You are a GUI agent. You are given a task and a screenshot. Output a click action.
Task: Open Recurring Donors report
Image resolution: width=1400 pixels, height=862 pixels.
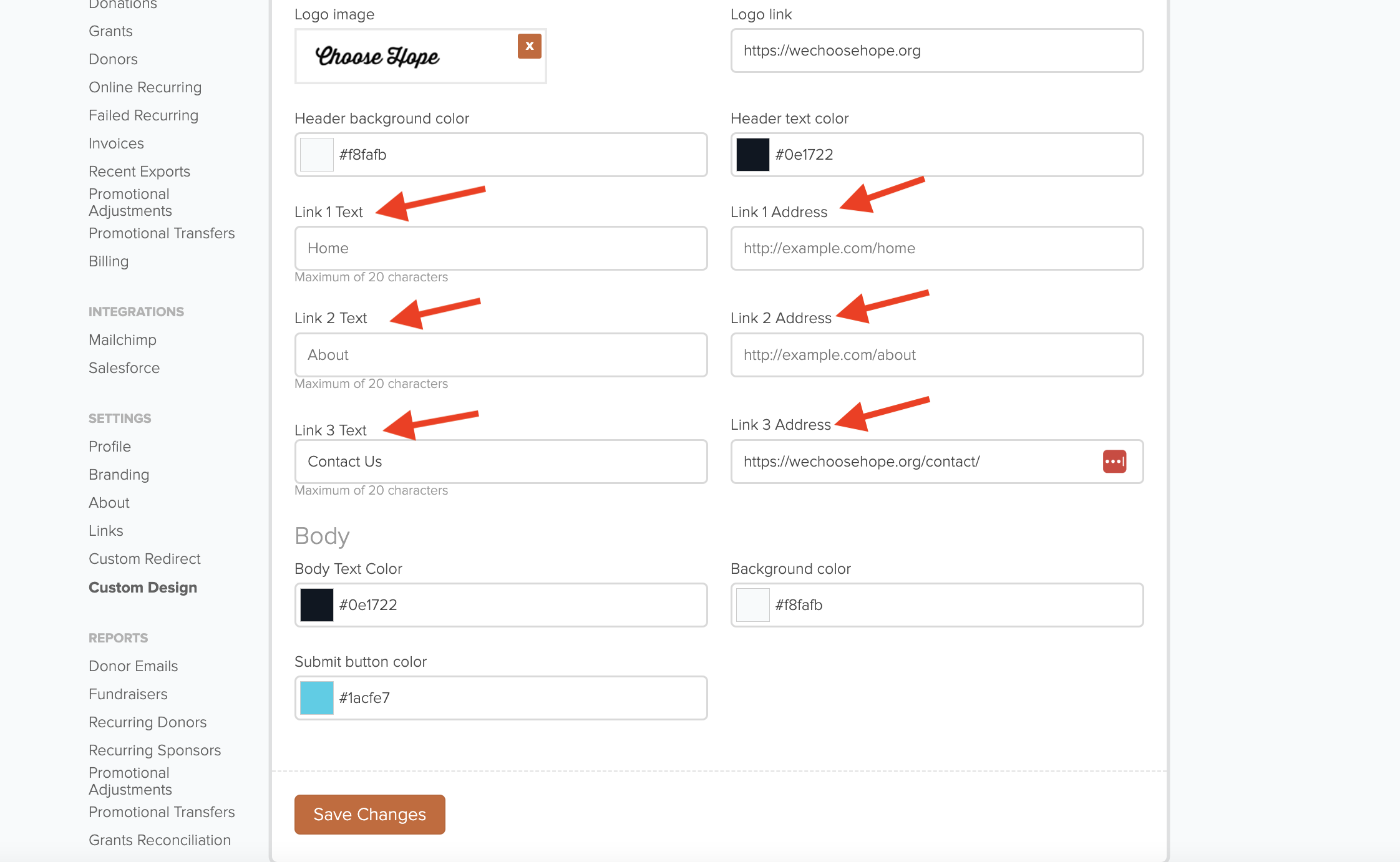[147, 722]
